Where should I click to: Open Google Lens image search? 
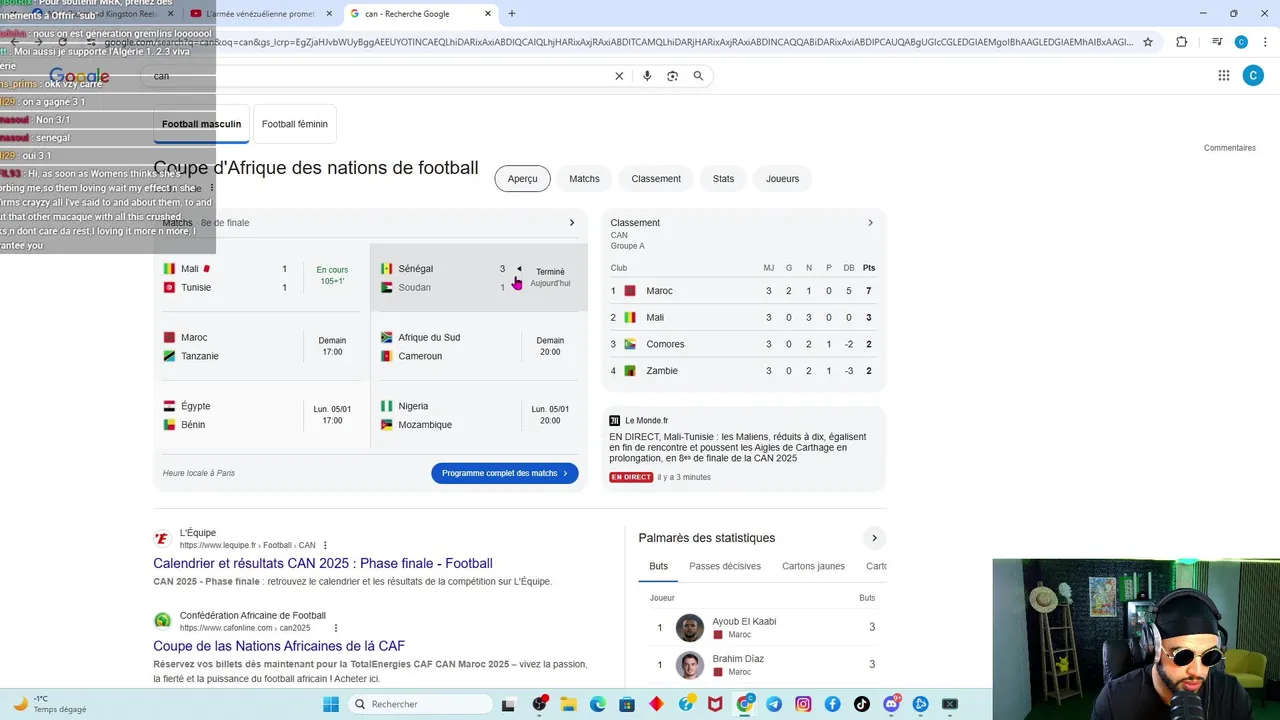[x=672, y=76]
